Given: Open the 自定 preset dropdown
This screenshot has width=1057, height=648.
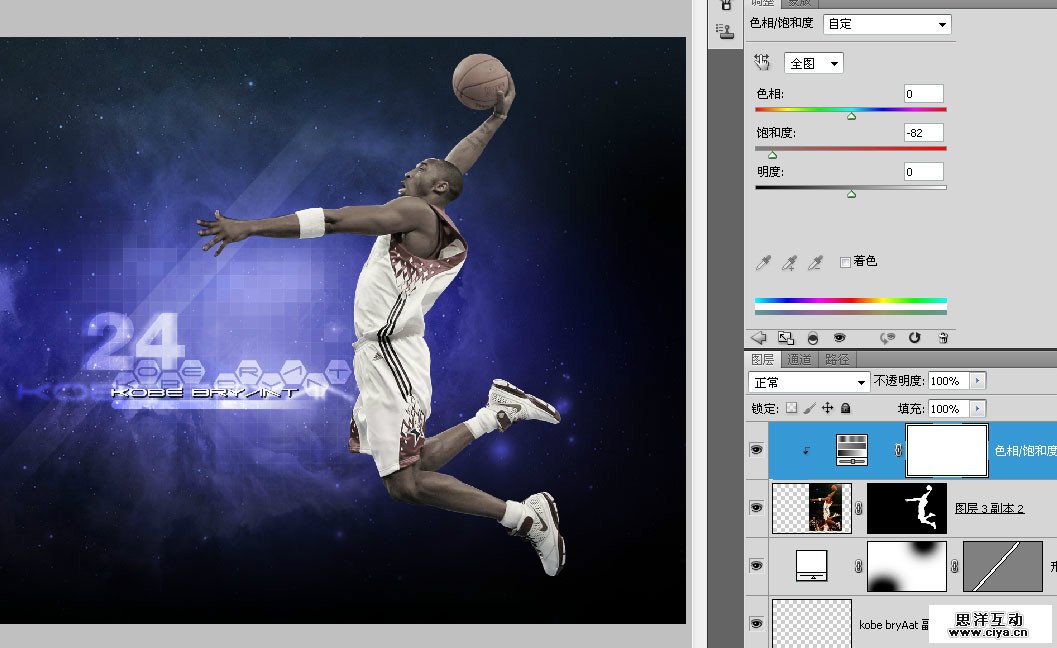Looking at the screenshot, I should tap(886, 24).
